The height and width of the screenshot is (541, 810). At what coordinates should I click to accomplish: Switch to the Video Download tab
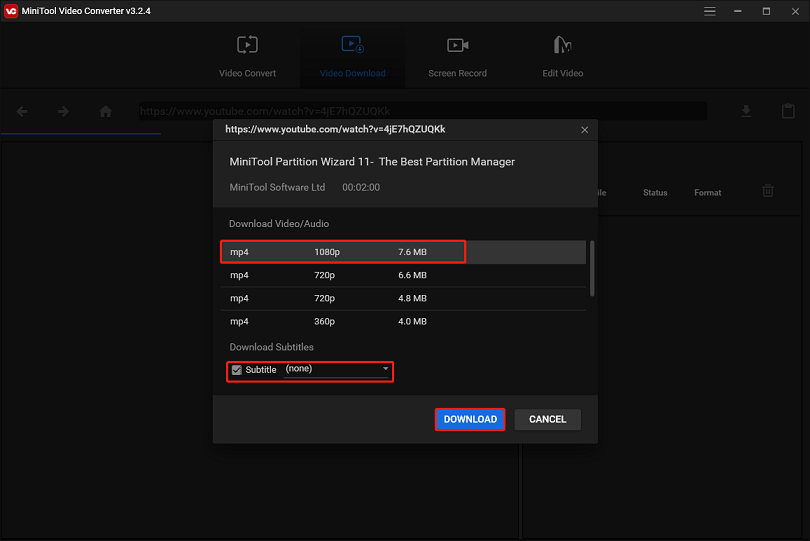[352, 56]
